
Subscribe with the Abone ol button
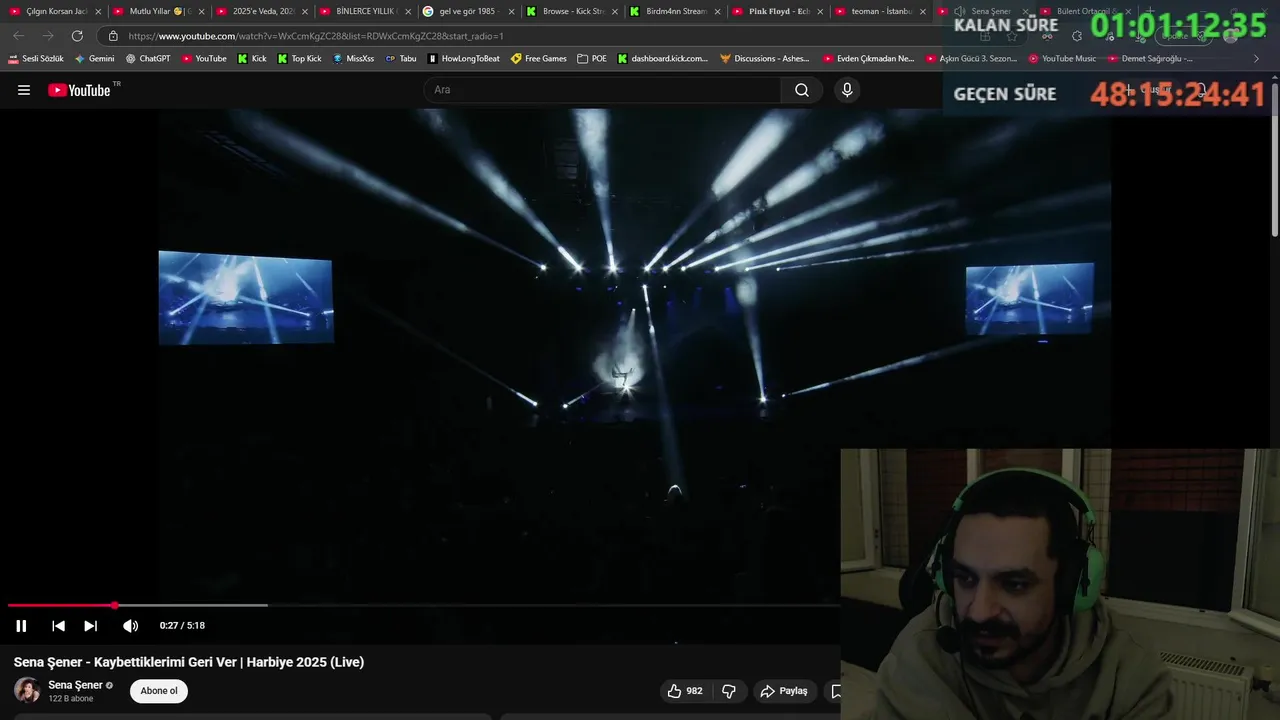tap(159, 691)
